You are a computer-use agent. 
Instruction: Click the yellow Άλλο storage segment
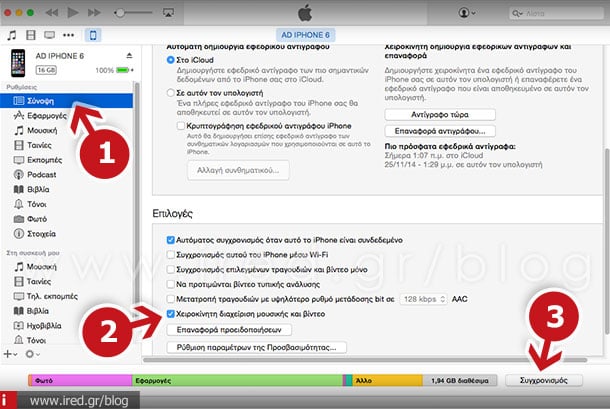(x=387, y=380)
